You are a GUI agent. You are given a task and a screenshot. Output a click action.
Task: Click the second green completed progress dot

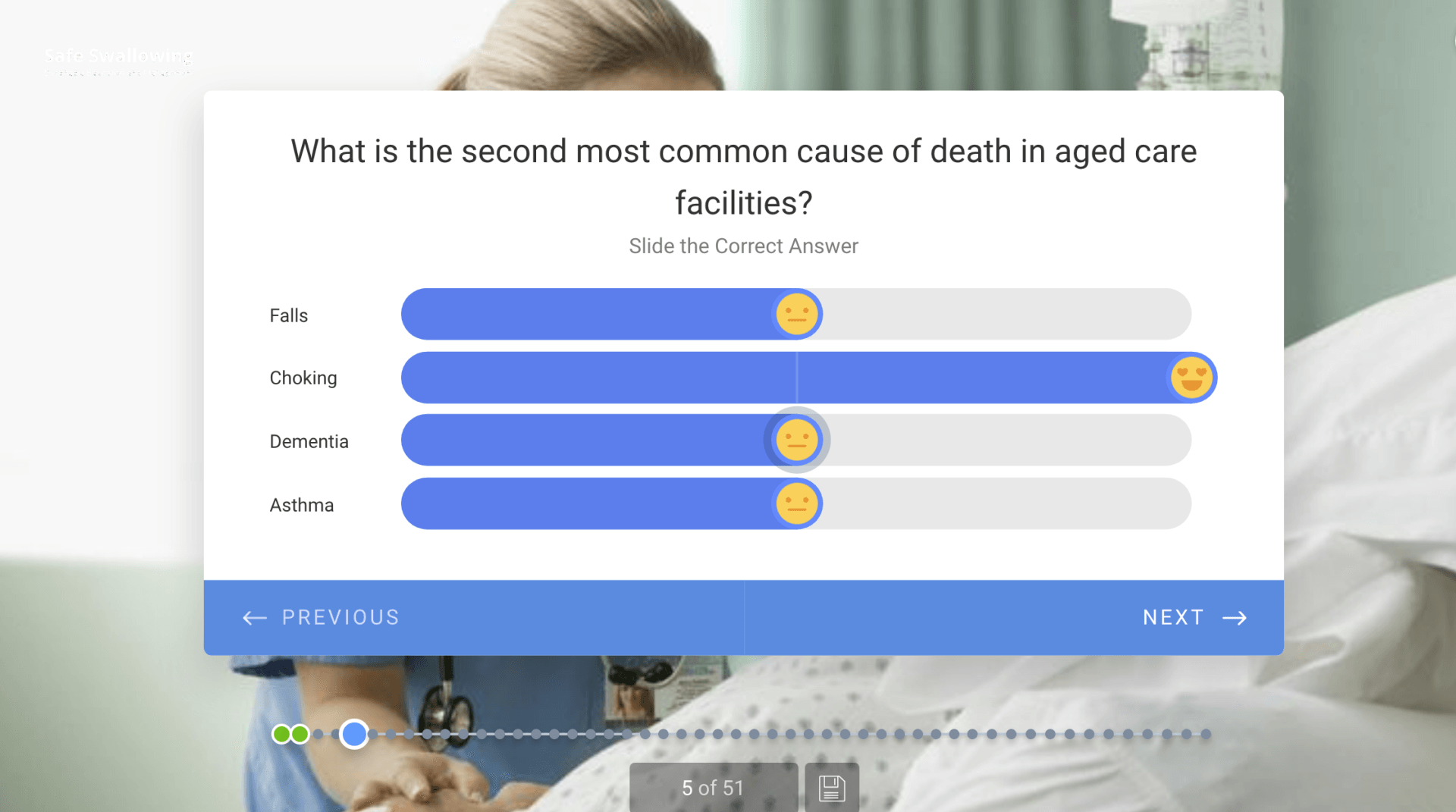[x=298, y=734]
